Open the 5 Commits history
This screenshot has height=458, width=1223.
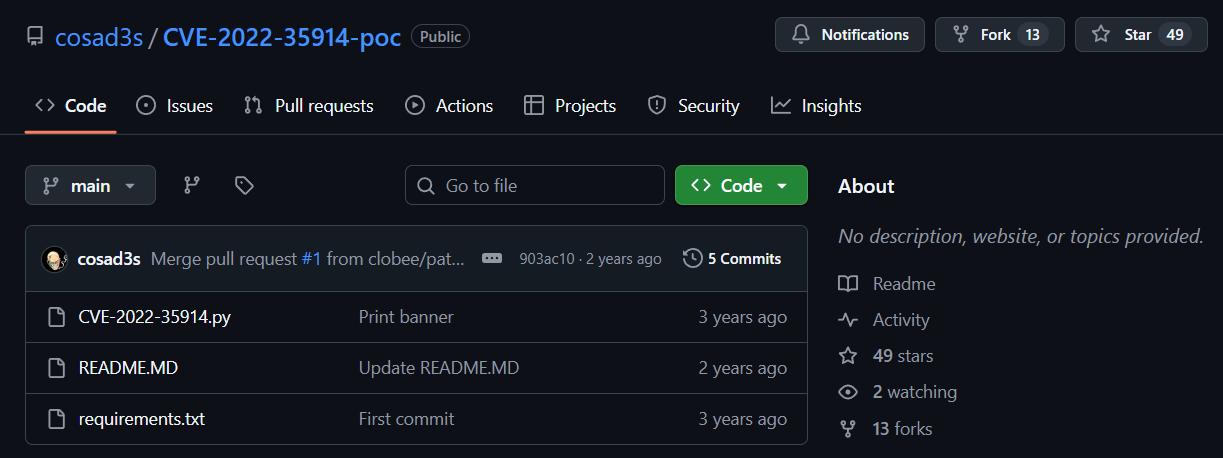click(x=732, y=259)
